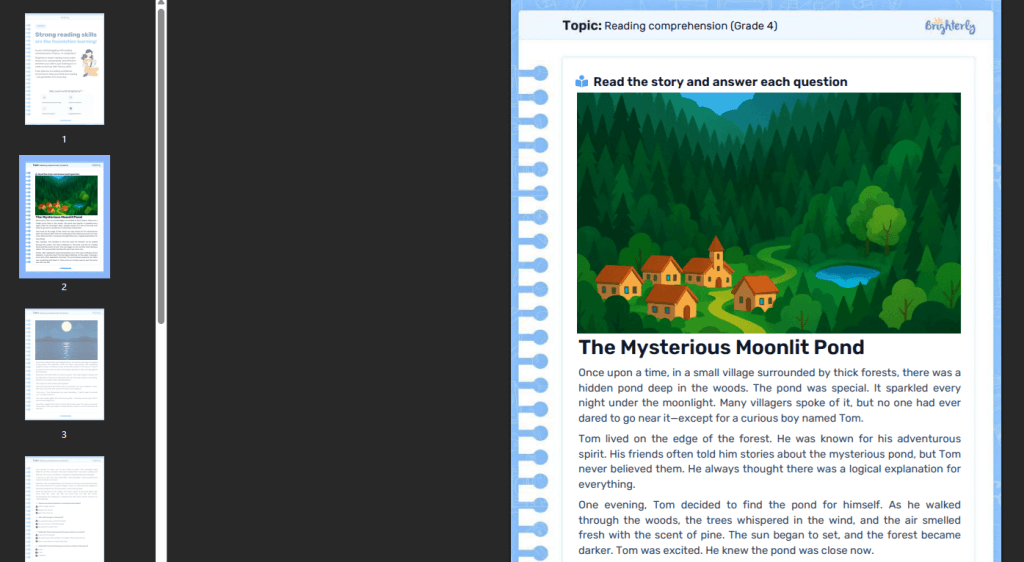The width and height of the screenshot is (1024, 562).
Task: Click the page number 3 label
Action: point(64,434)
